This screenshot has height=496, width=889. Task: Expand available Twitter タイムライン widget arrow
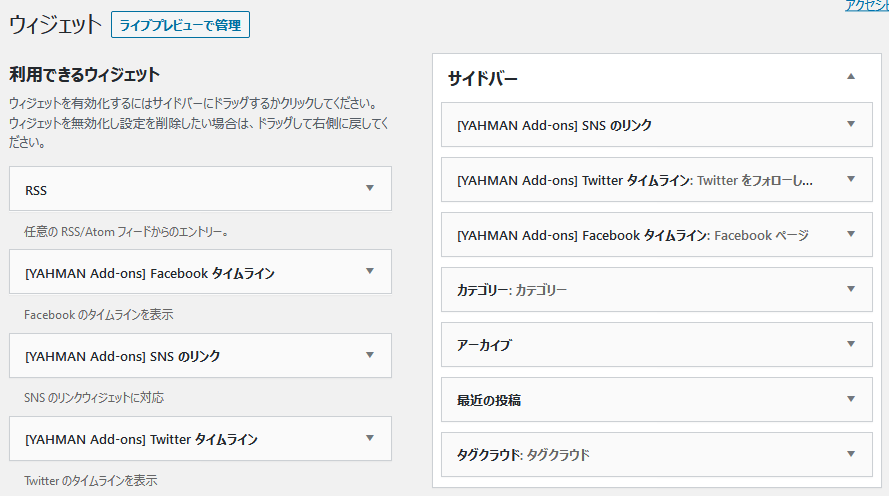(x=370, y=438)
